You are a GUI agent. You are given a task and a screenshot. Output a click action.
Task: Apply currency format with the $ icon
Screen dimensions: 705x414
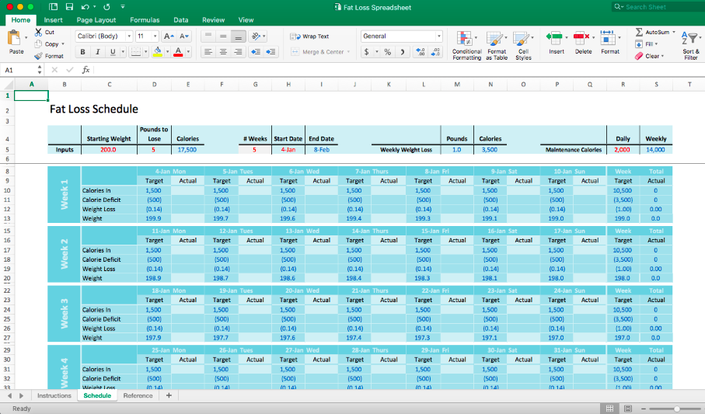point(366,52)
